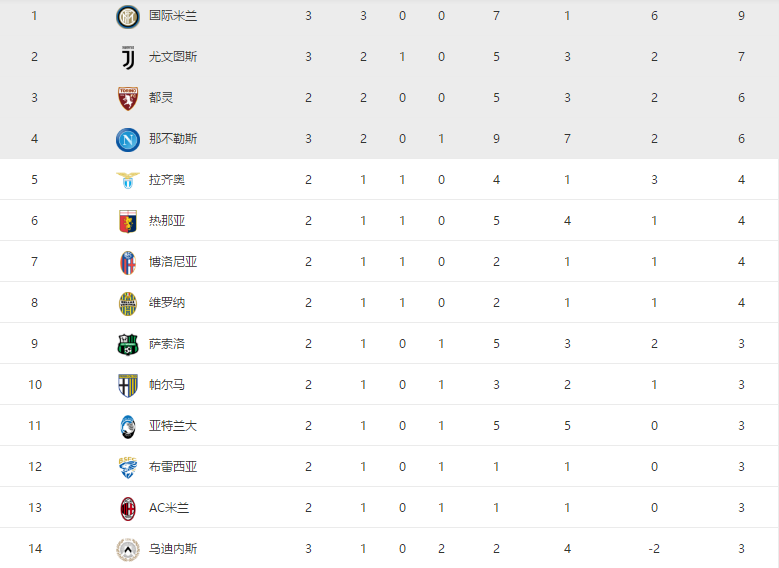Click the AC Milan badge

(128, 509)
